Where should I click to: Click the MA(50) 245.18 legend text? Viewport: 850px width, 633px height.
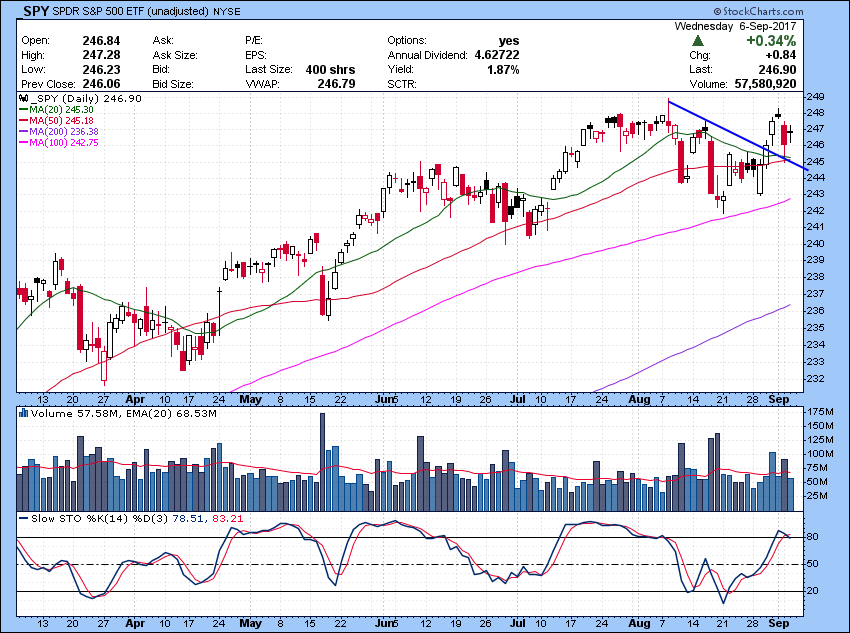pos(61,120)
